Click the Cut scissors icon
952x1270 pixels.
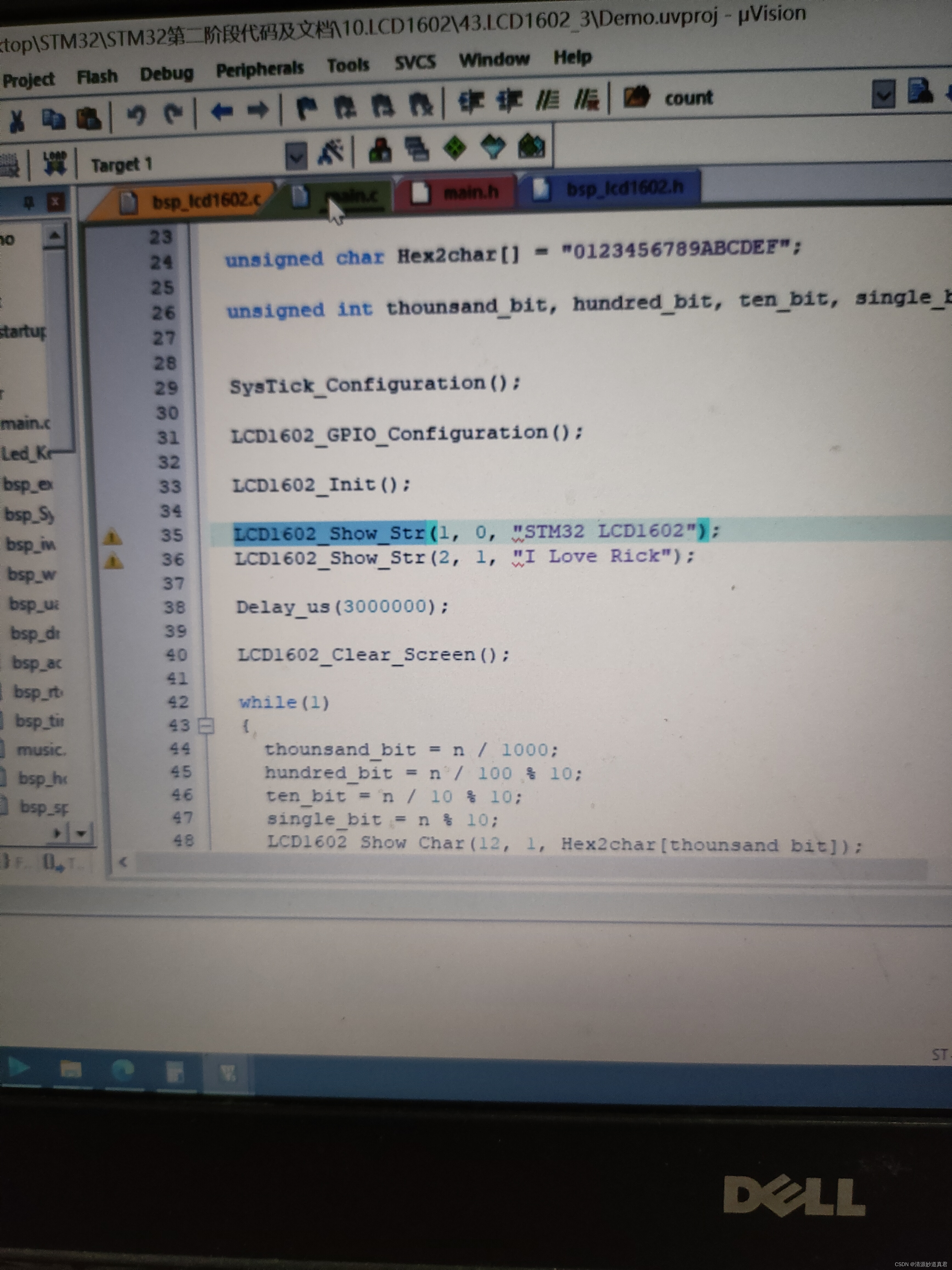click(x=16, y=121)
